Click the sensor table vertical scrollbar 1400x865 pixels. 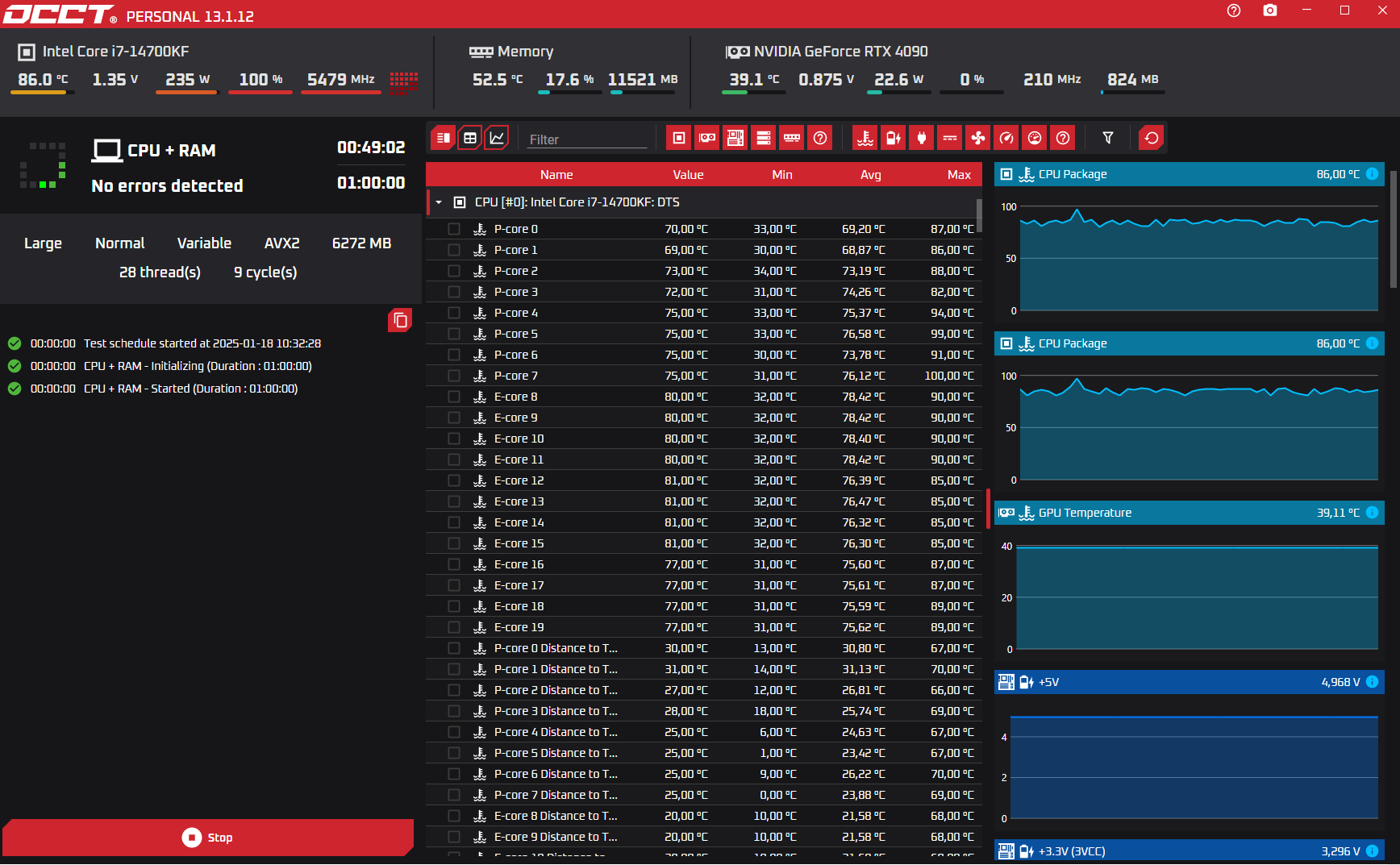tap(979, 215)
